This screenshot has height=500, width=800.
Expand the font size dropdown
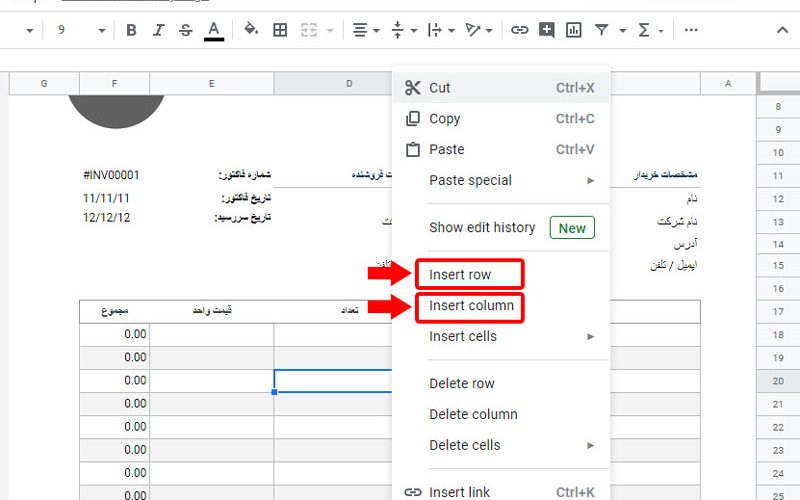(x=102, y=31)
